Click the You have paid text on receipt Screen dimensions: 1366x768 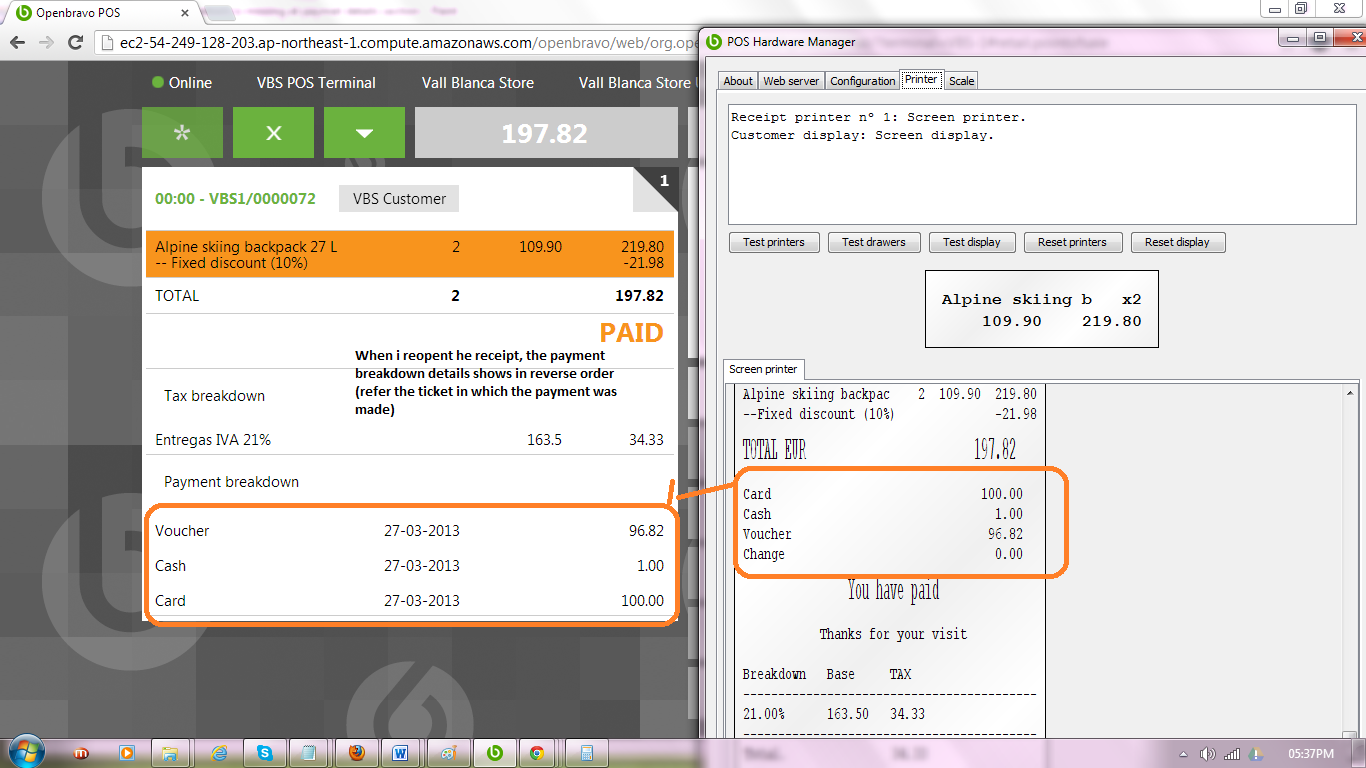click(x=893, y=591)
